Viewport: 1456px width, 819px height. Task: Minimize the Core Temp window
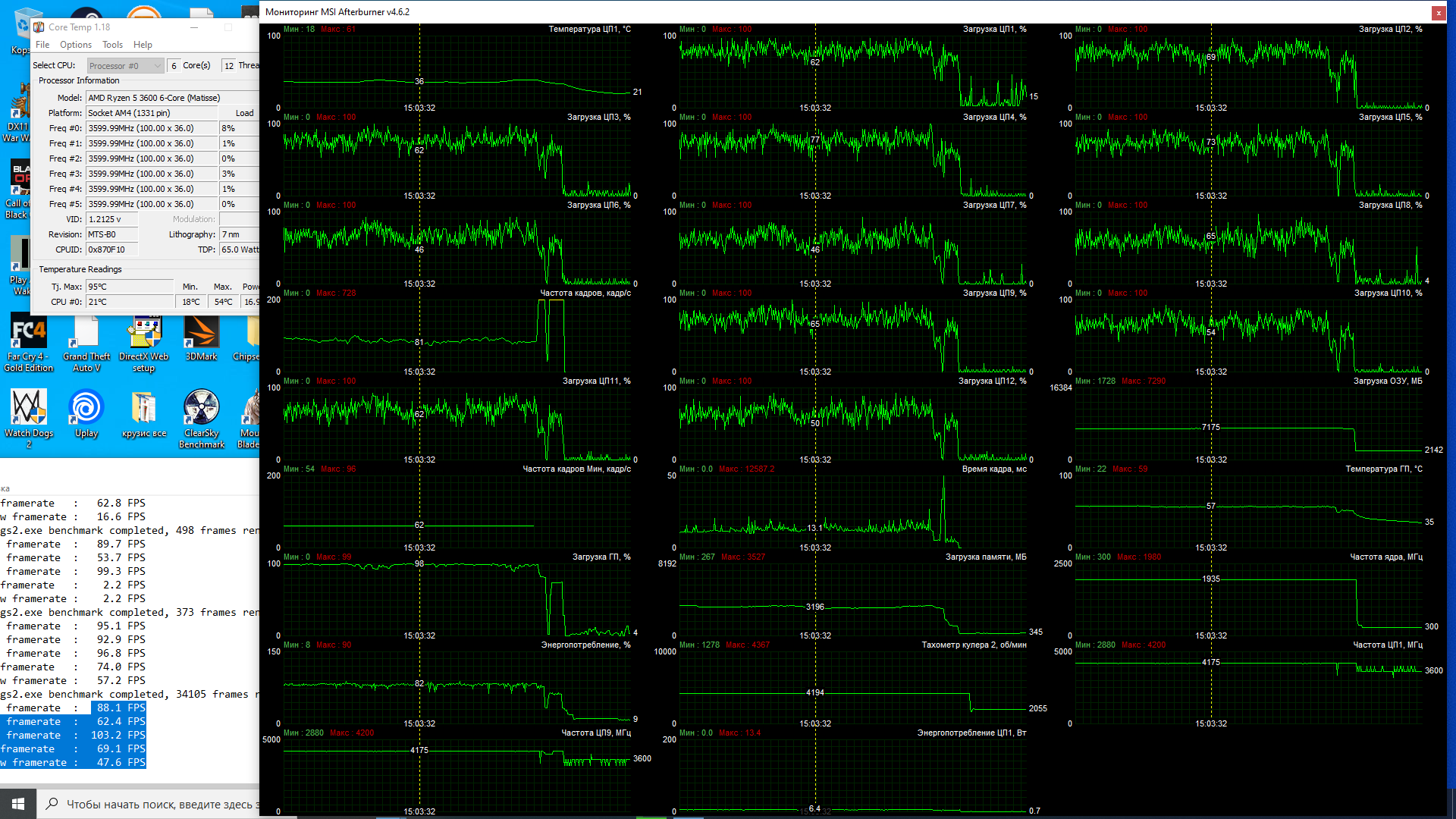tap(194, 27)
